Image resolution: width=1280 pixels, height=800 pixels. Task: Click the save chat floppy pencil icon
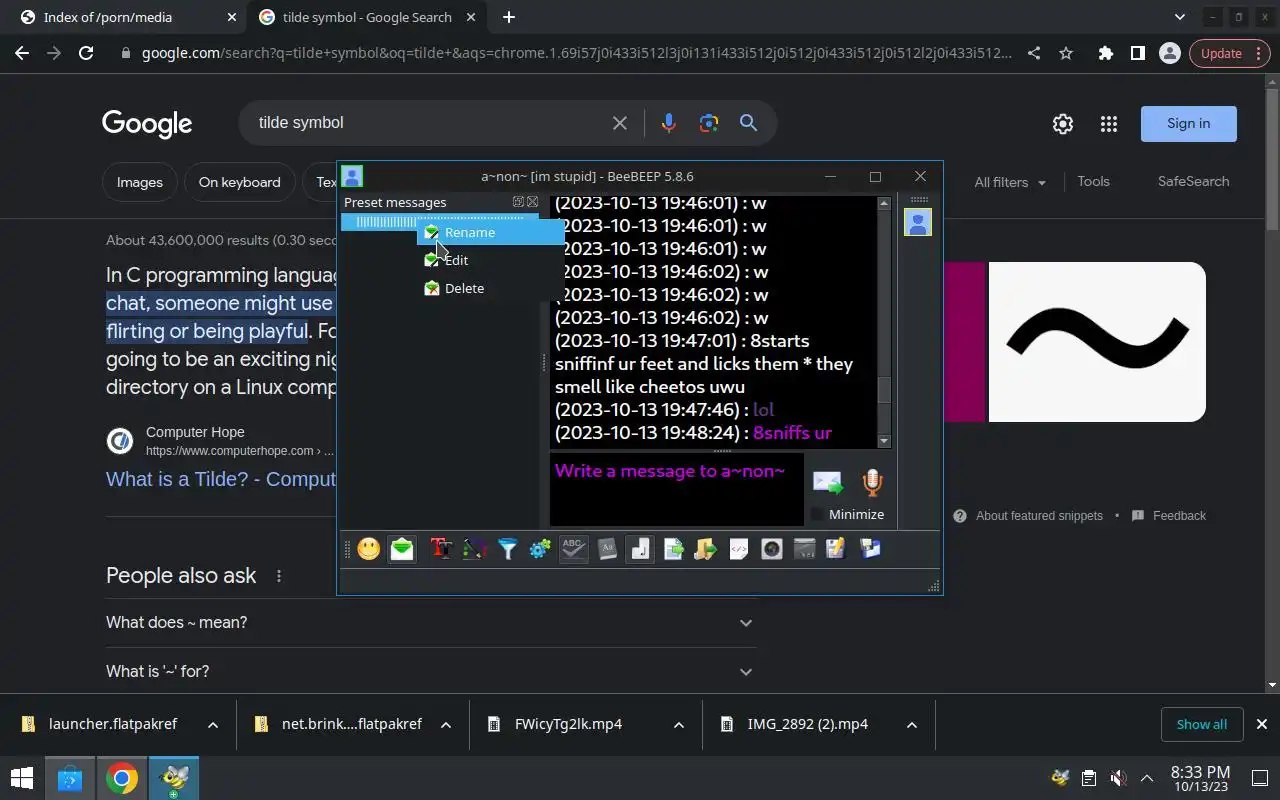click(837, 549)
